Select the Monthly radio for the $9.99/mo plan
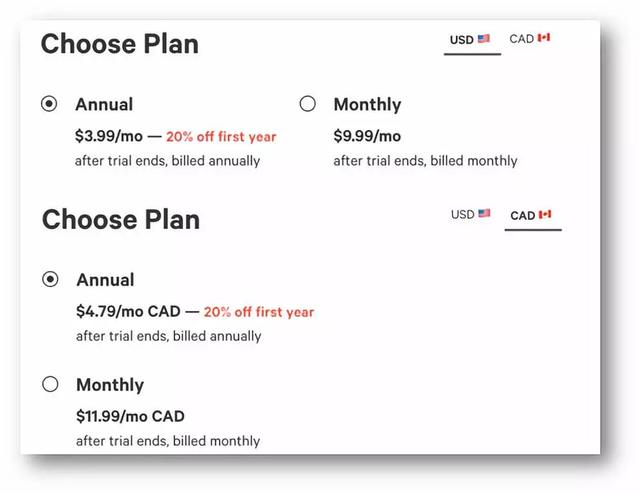640x494 pixels. (x=307, y=104)
